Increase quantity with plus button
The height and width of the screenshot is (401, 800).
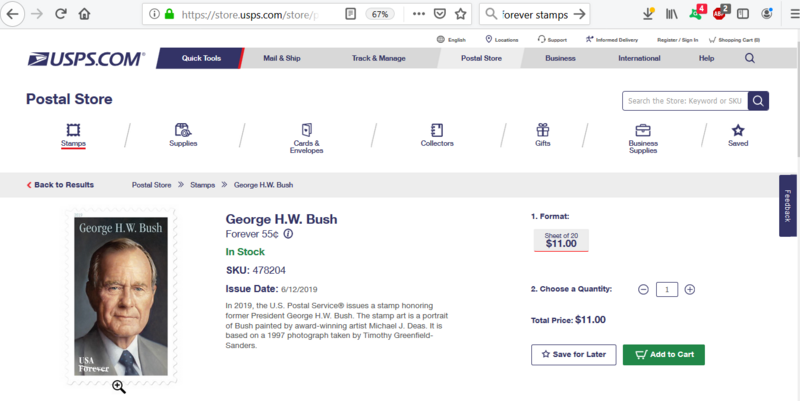(689, 289)
